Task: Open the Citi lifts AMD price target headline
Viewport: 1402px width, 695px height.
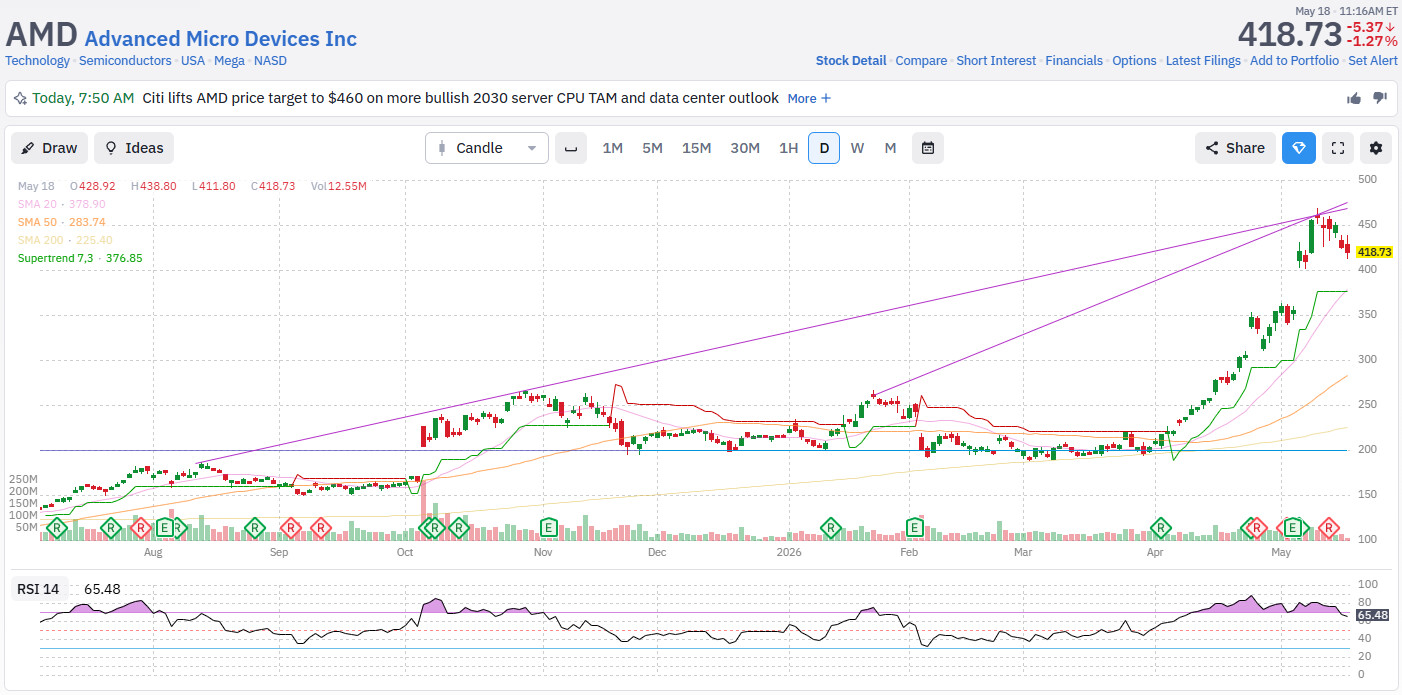Action: click(x=460, y=98)
